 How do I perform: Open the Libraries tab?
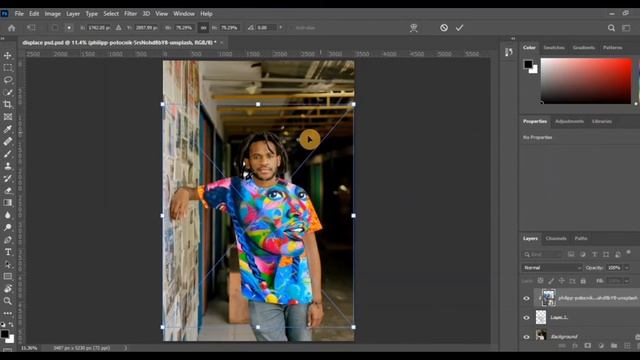tap(602, 121)
